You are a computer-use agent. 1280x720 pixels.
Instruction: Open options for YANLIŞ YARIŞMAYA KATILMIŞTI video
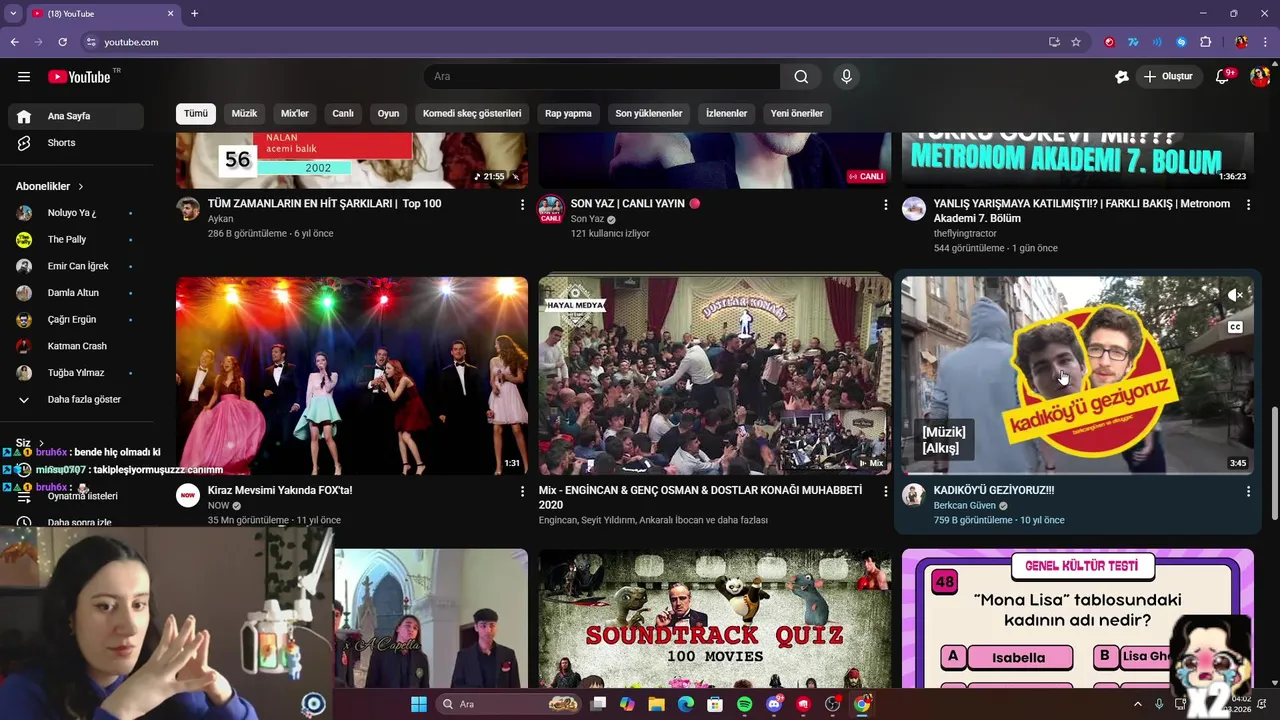(x=1248, y=204)
